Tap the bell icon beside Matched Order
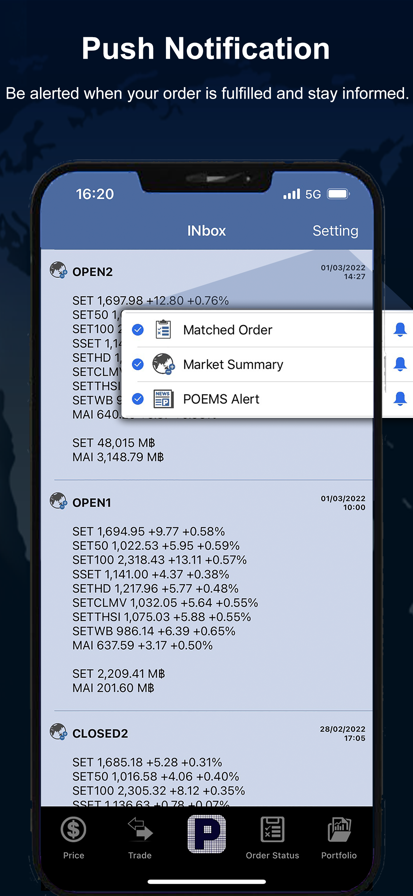413x896 pixels. [400, 329]
